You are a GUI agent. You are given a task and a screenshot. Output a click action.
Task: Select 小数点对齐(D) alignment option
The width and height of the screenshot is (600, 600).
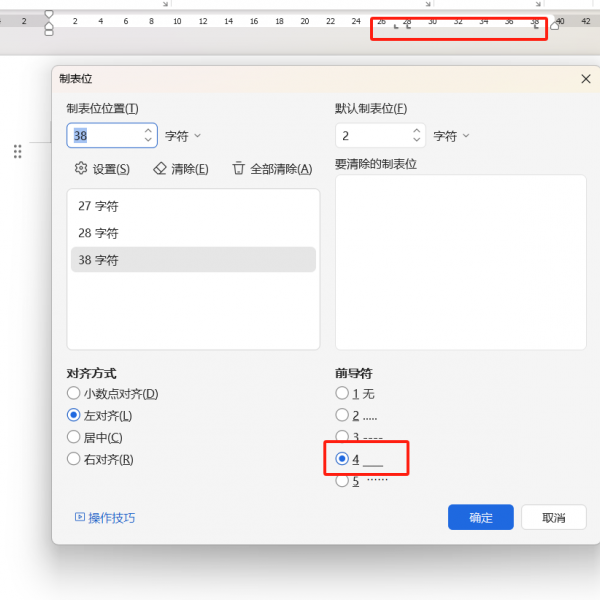(x=73, y=394)
